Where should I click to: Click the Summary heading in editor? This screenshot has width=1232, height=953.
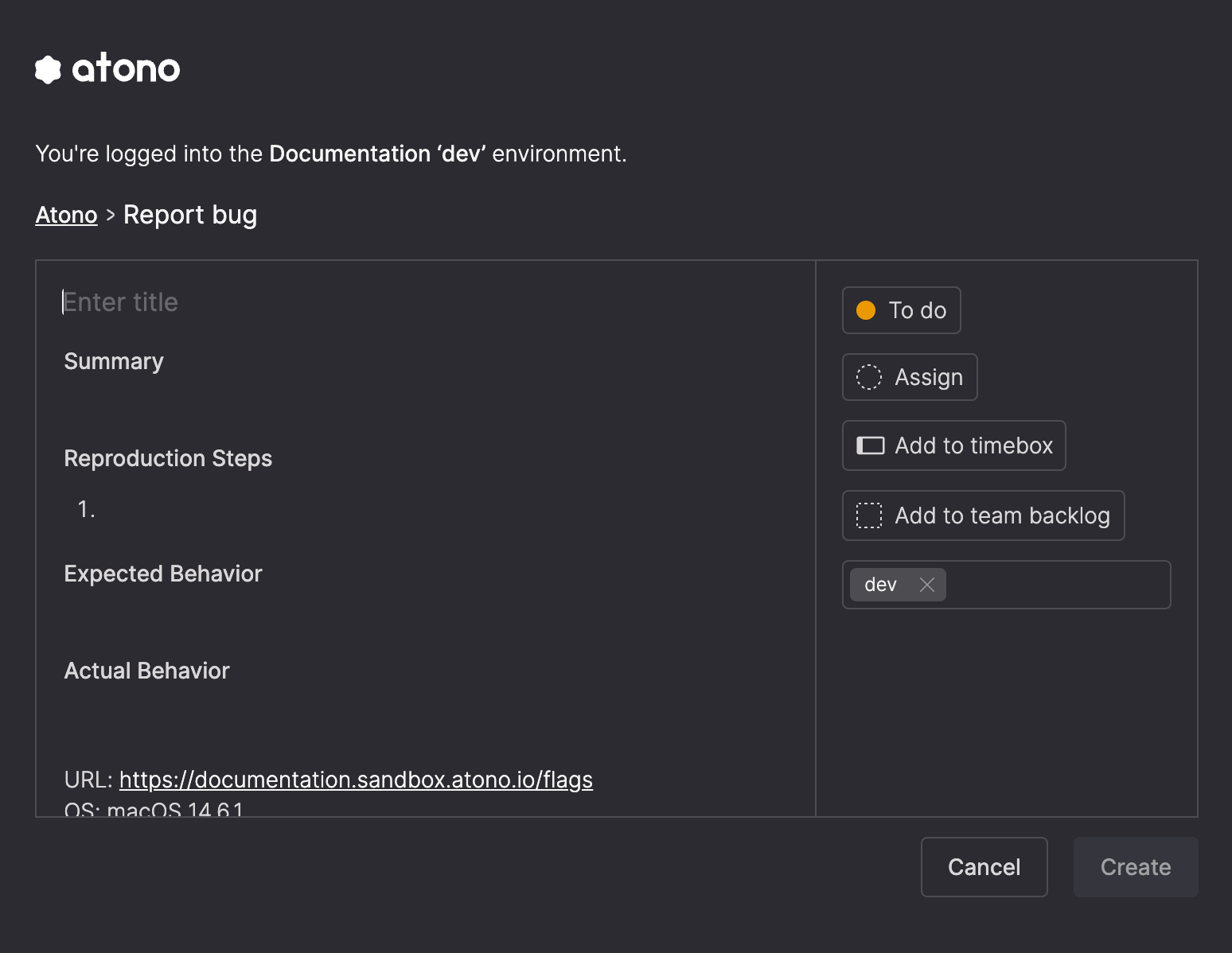[114, 361]
